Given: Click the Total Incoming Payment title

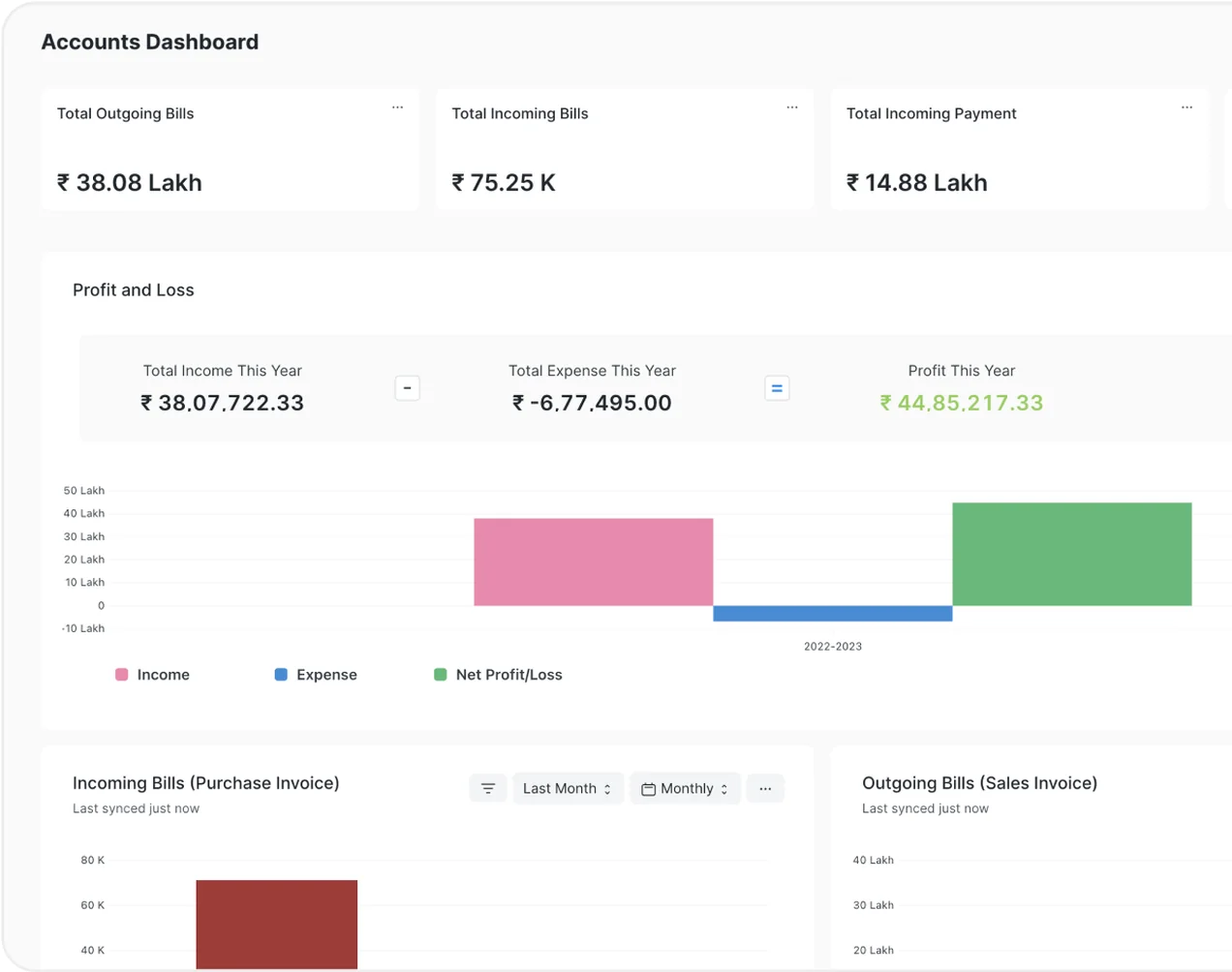Looking at the screenshot, I should (x=932, y=113).
